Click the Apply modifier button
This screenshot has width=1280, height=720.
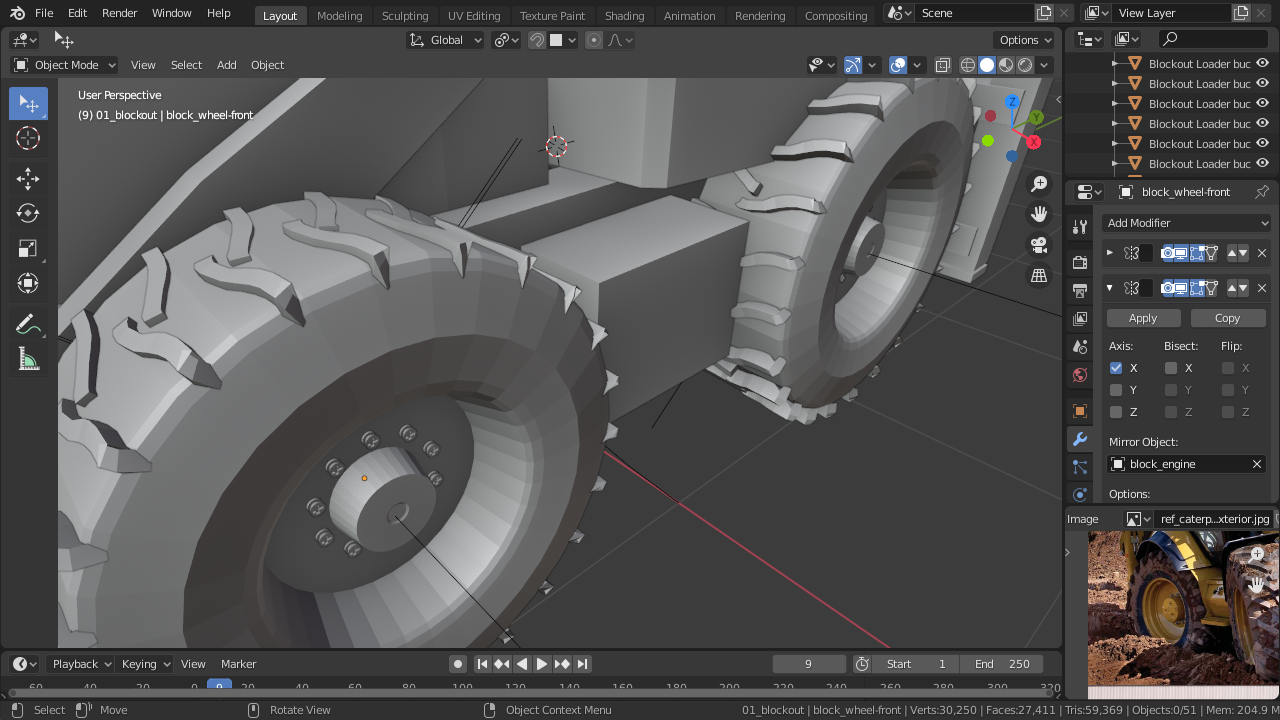[x=1143, y=318]
